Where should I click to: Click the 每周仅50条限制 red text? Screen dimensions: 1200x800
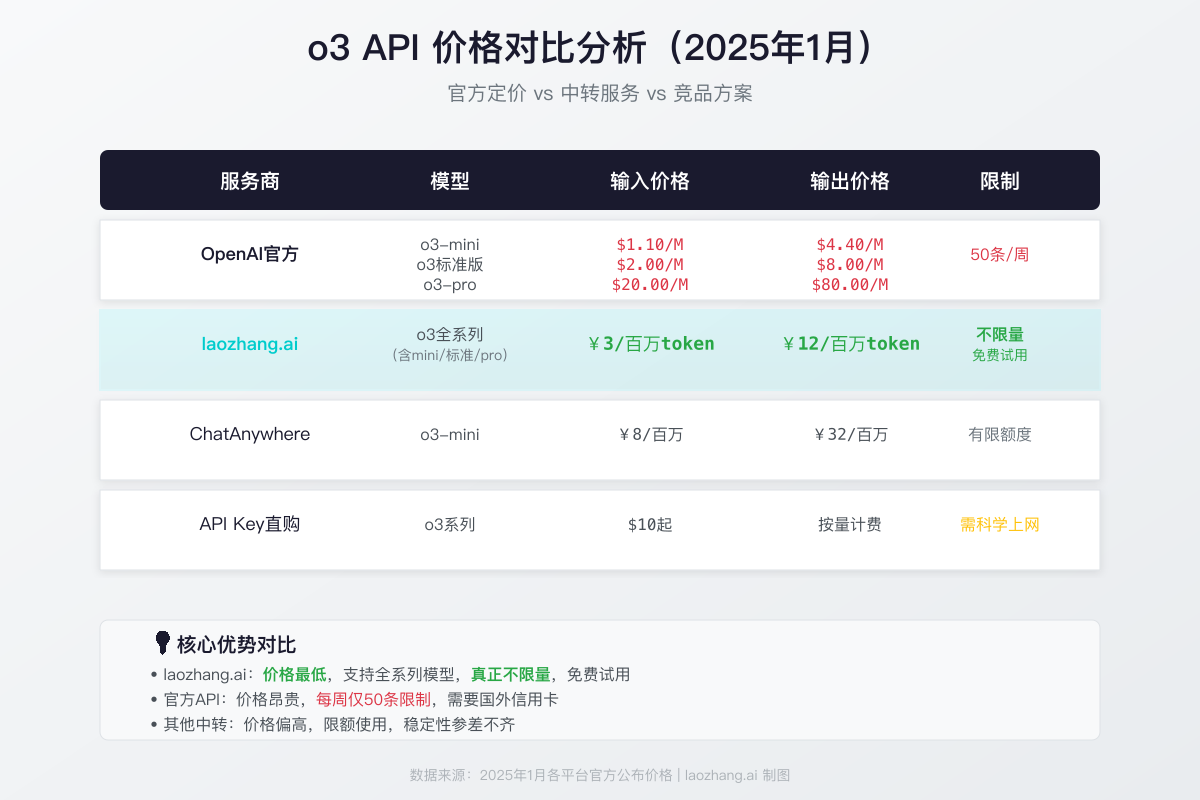pos(373,699)
